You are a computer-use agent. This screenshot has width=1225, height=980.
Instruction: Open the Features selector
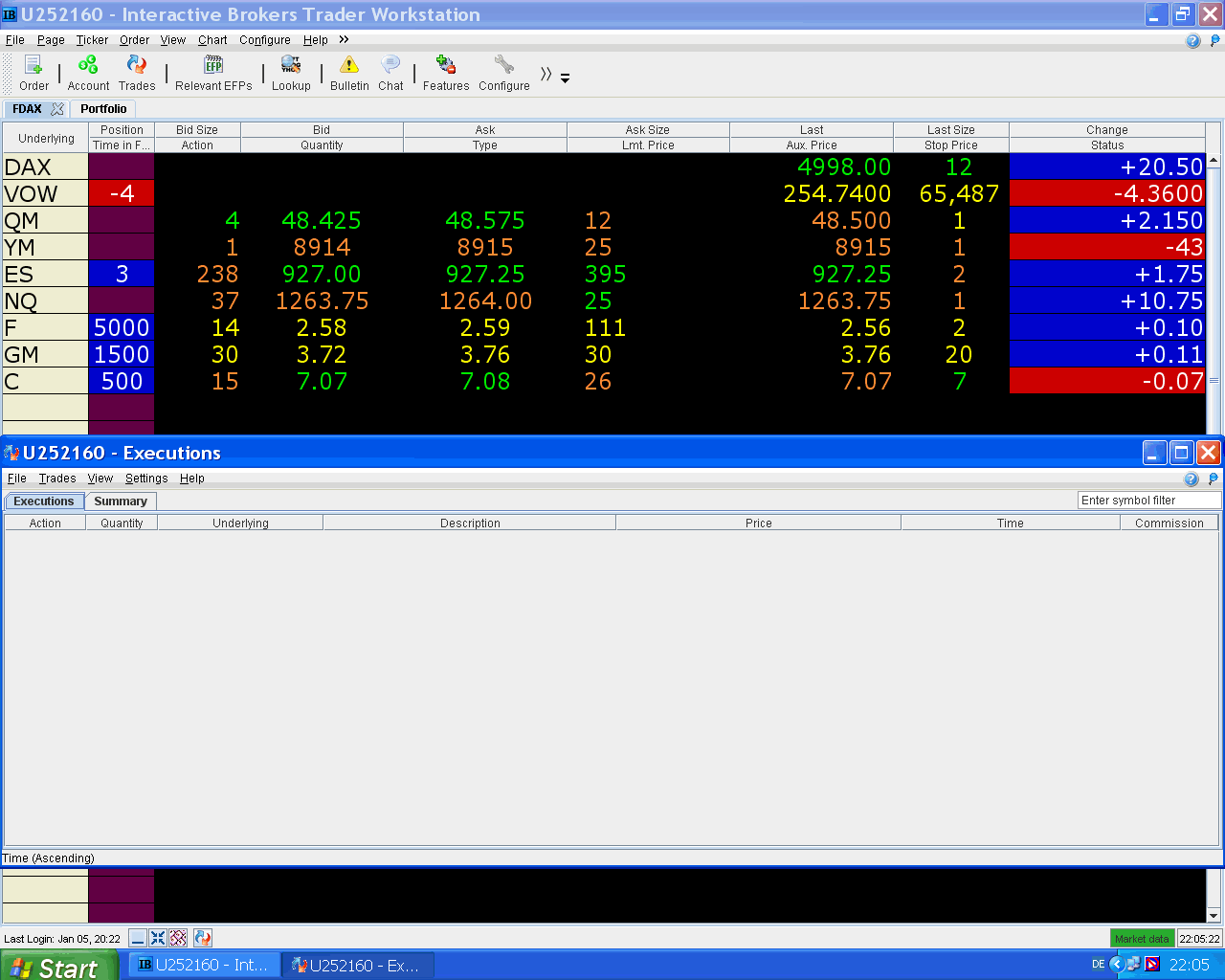tap(446, 73)
